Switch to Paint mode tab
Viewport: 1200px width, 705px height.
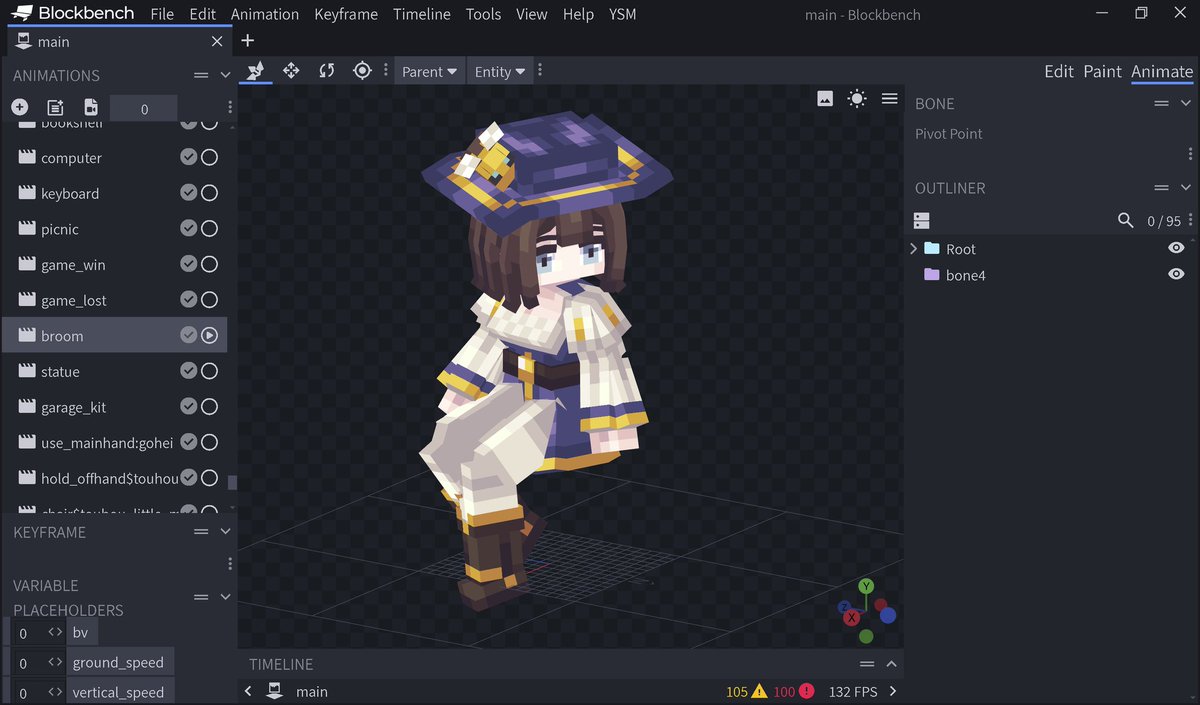1103,71
